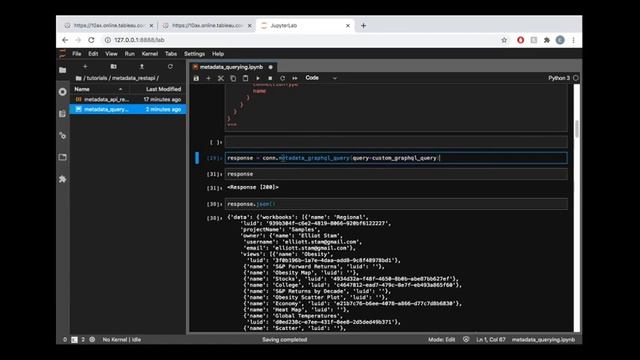Click the response.json() code cell
Screen dimensions: 640x360
click(x=396, y=204)
